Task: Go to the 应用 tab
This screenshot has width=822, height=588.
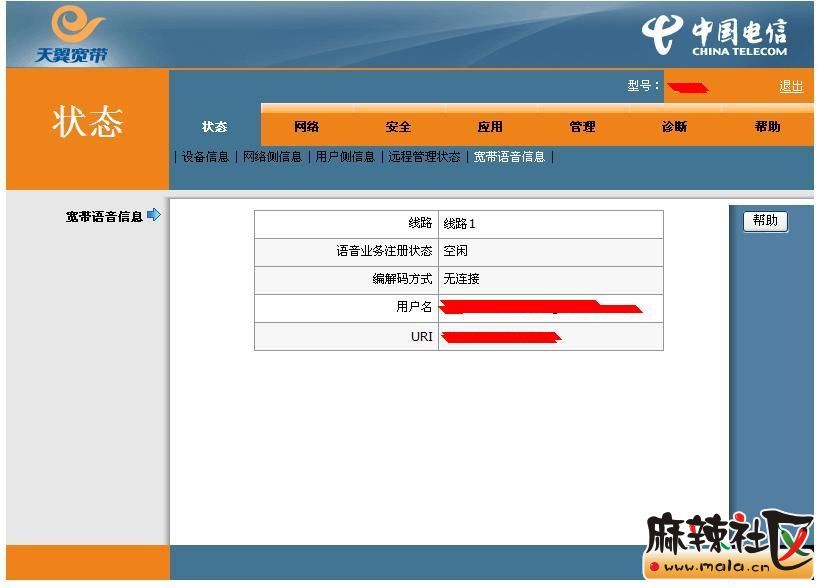Action: (x=490, y=127)
